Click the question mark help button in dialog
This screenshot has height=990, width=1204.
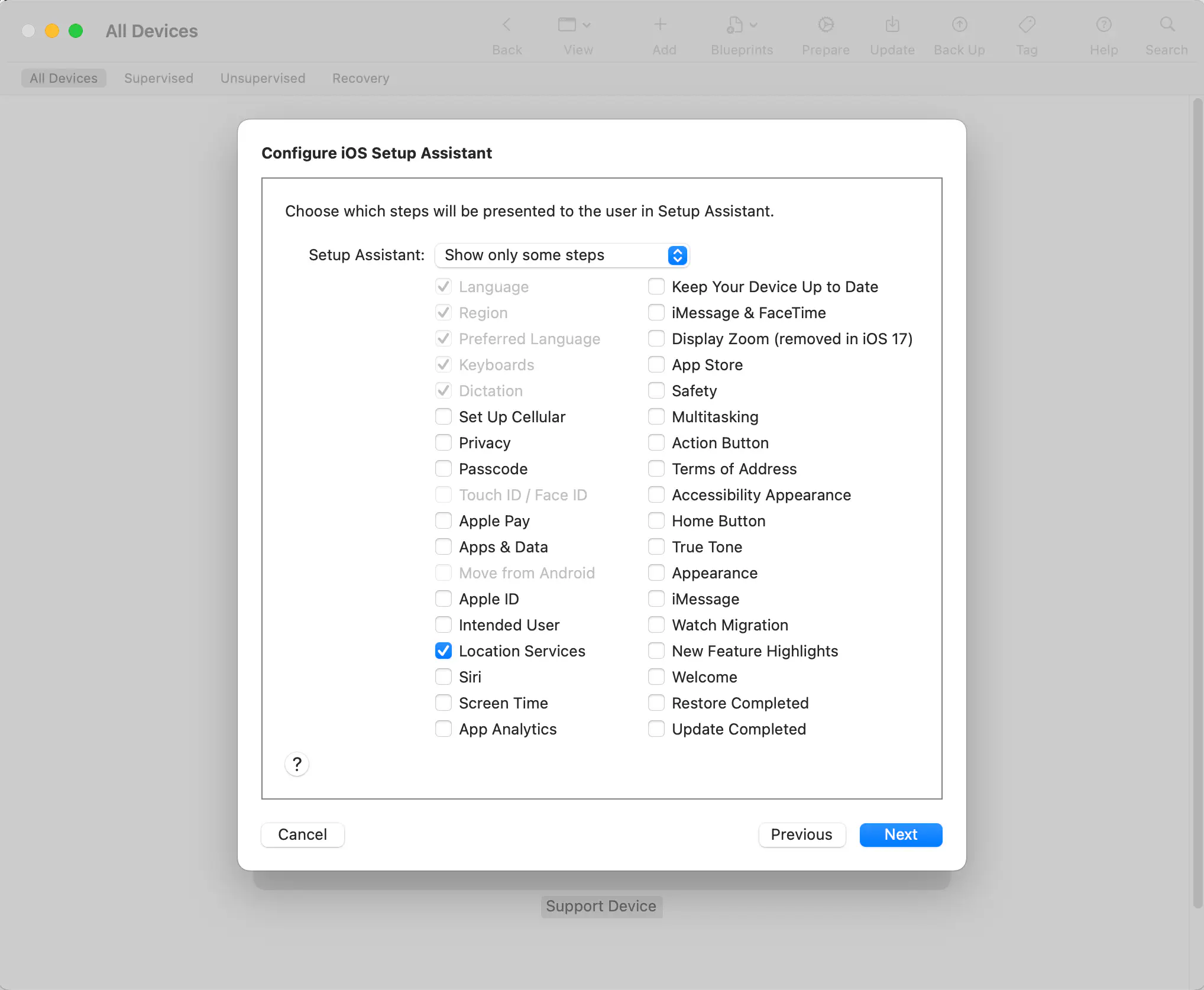point(297,764)
